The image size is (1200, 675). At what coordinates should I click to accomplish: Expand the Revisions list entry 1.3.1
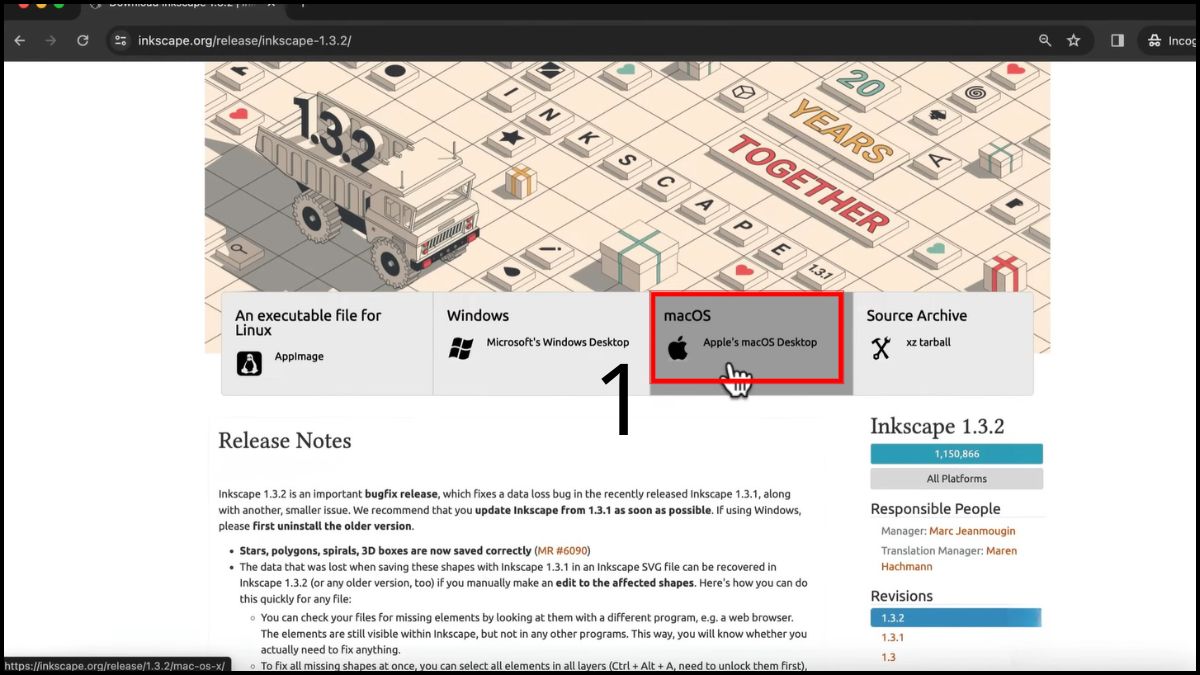[x=892, y=637]
